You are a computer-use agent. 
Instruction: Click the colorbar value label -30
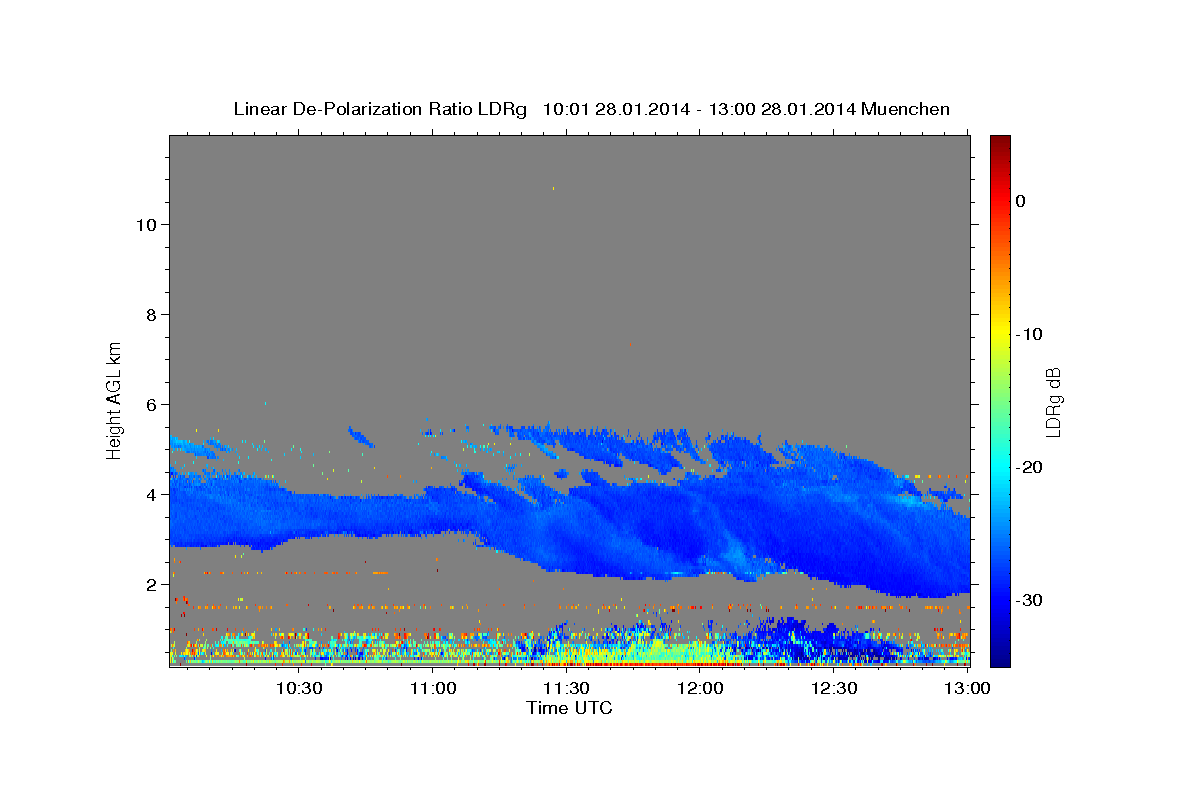[1030, 600]
